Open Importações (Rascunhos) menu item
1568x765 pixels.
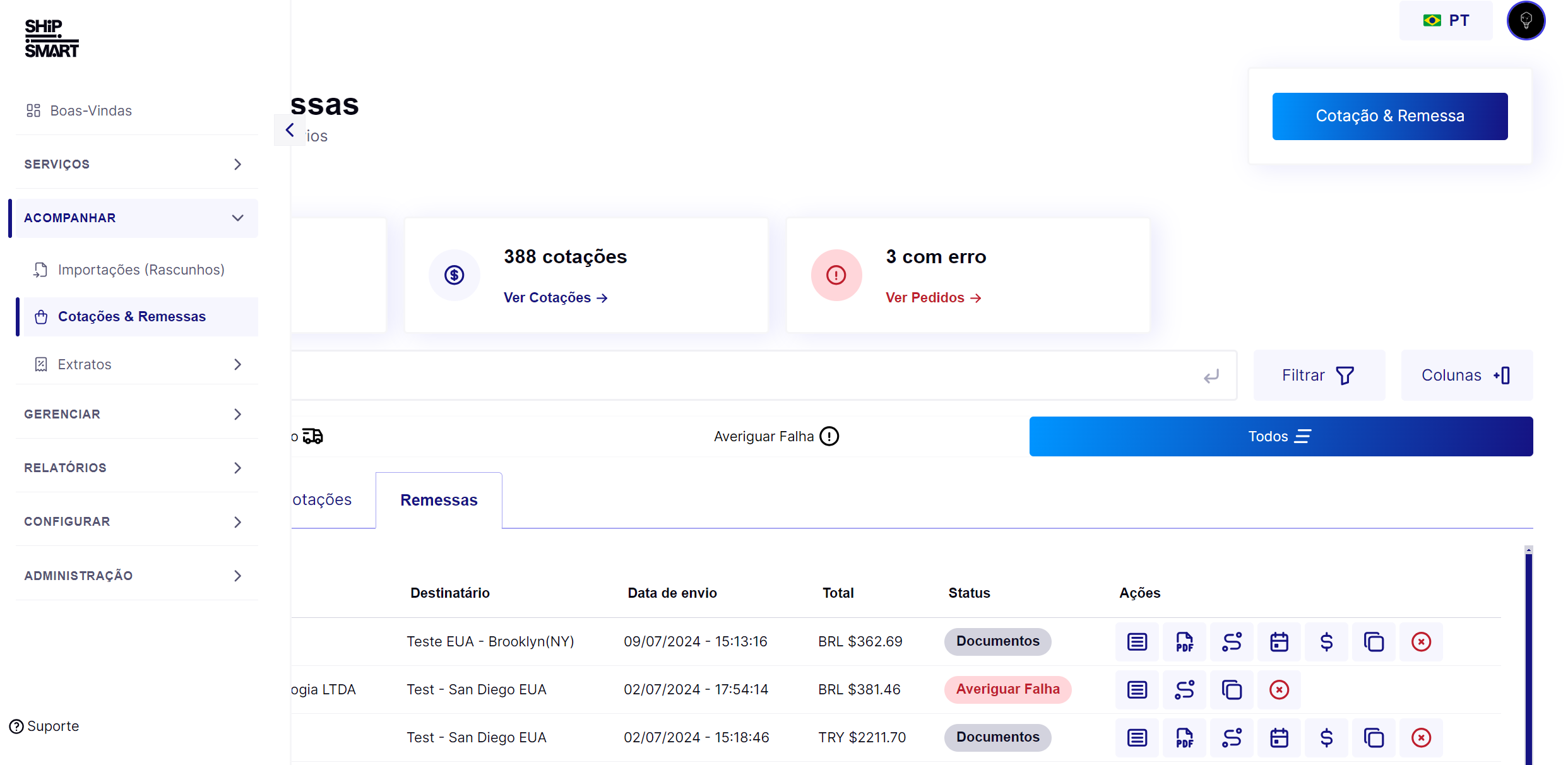coord(141,270)
